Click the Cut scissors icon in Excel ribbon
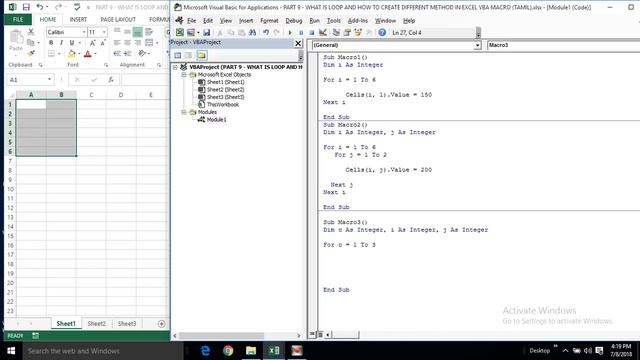This screenshot has width=640, height=360. (31, 32)
